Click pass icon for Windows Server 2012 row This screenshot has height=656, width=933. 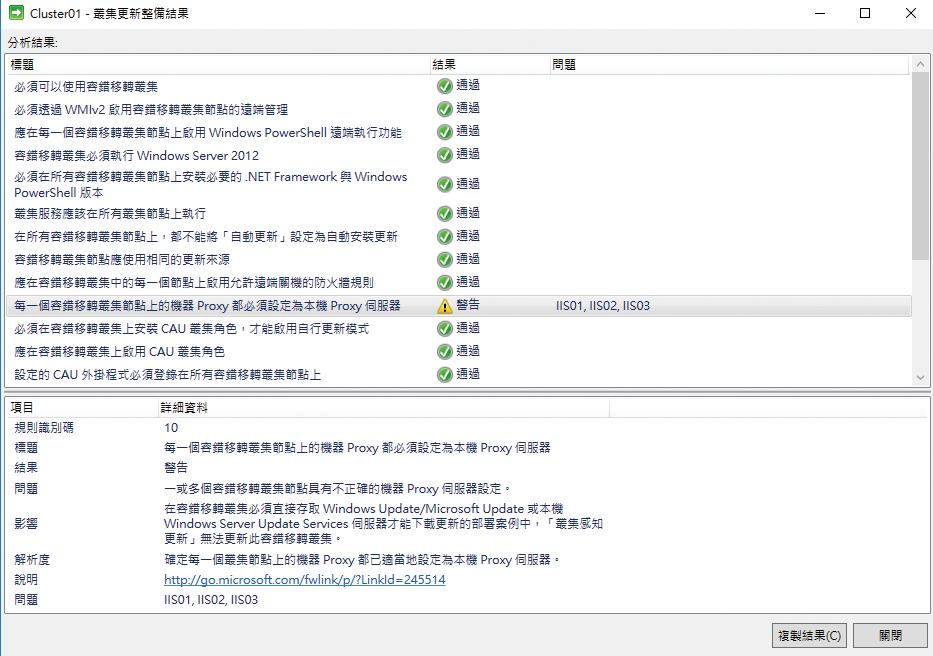point(444,155)
